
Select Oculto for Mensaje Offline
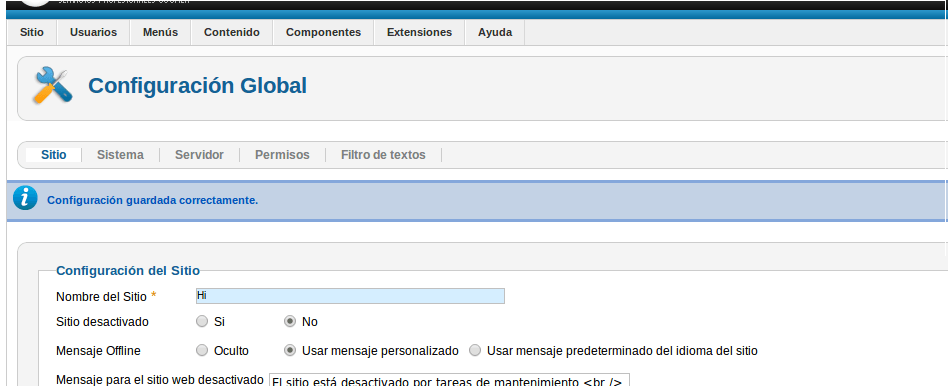tap(201, 350)
